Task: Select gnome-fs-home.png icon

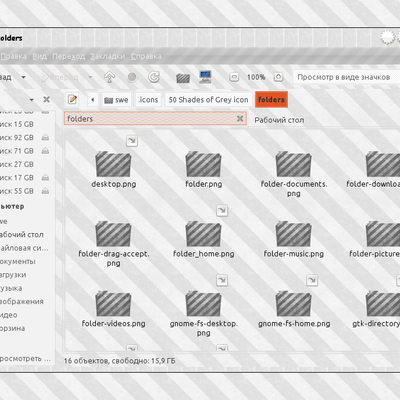Action: (x=293, y=304)
